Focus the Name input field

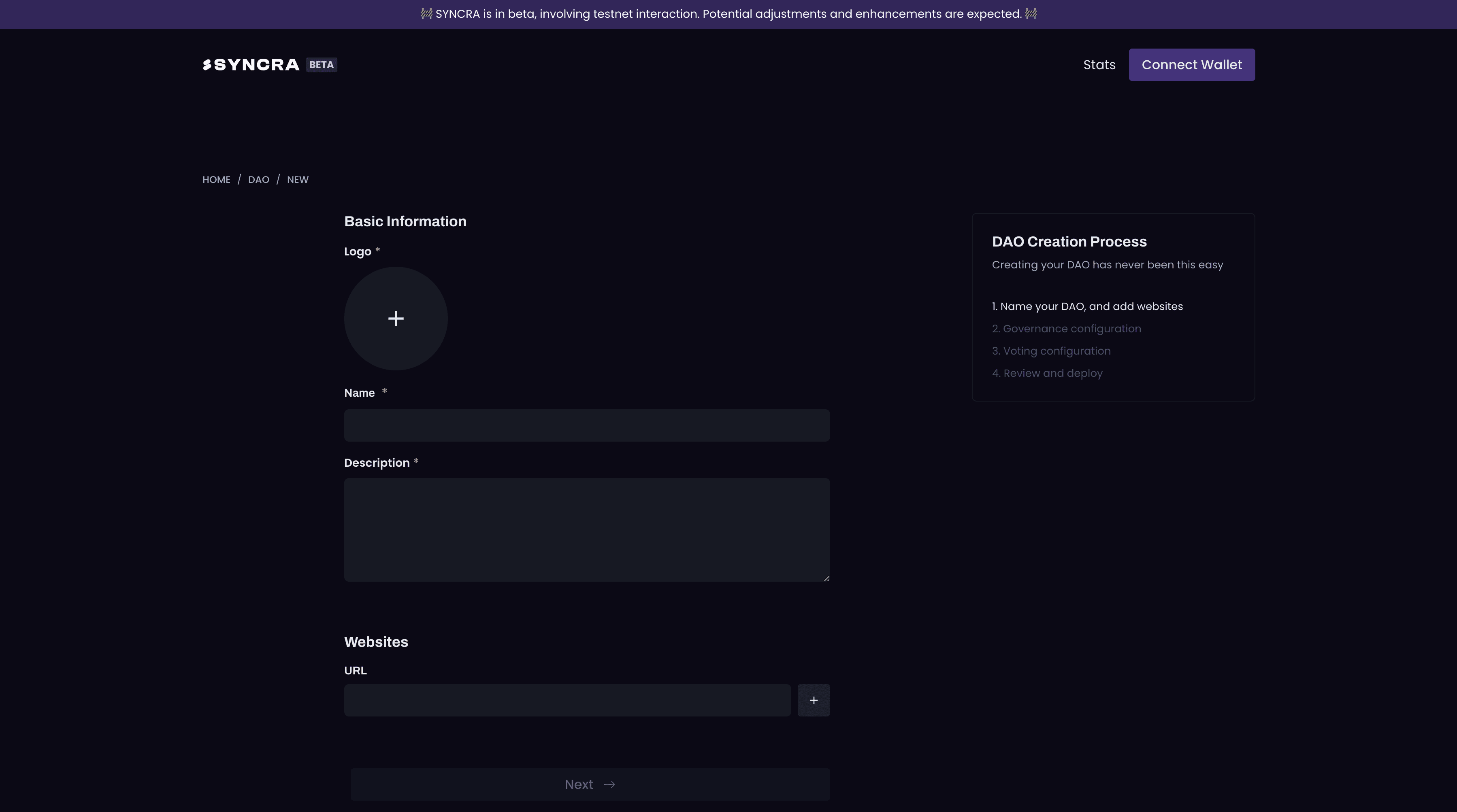[x=586, y=426]
